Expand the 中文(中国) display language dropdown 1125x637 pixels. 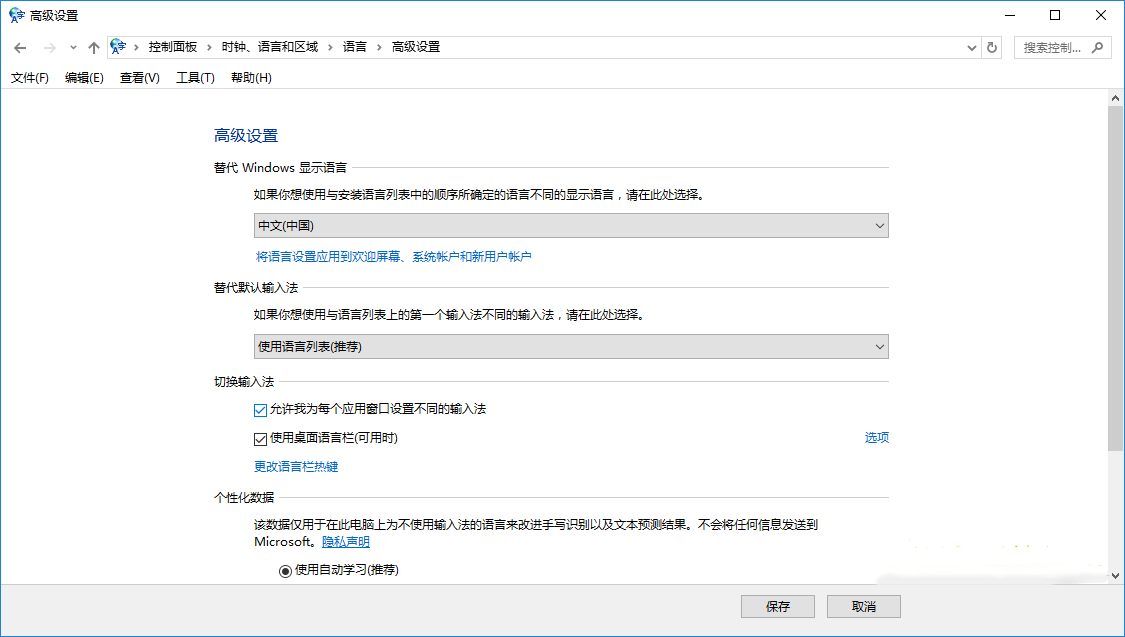[x=571, y=226]
